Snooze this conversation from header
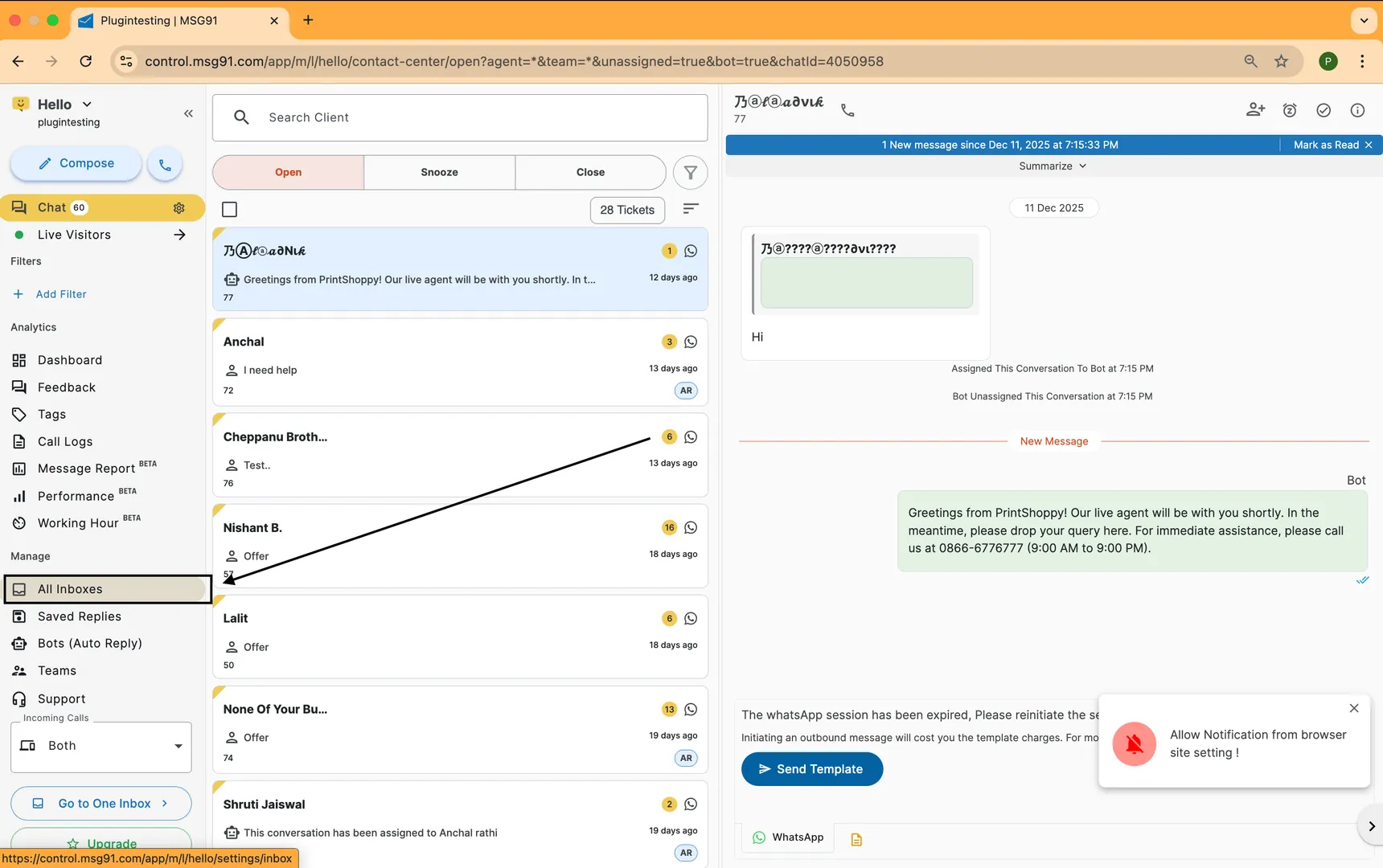Image resolution: width=1383 pixels, height=868 pixels. click(1290, 110)
